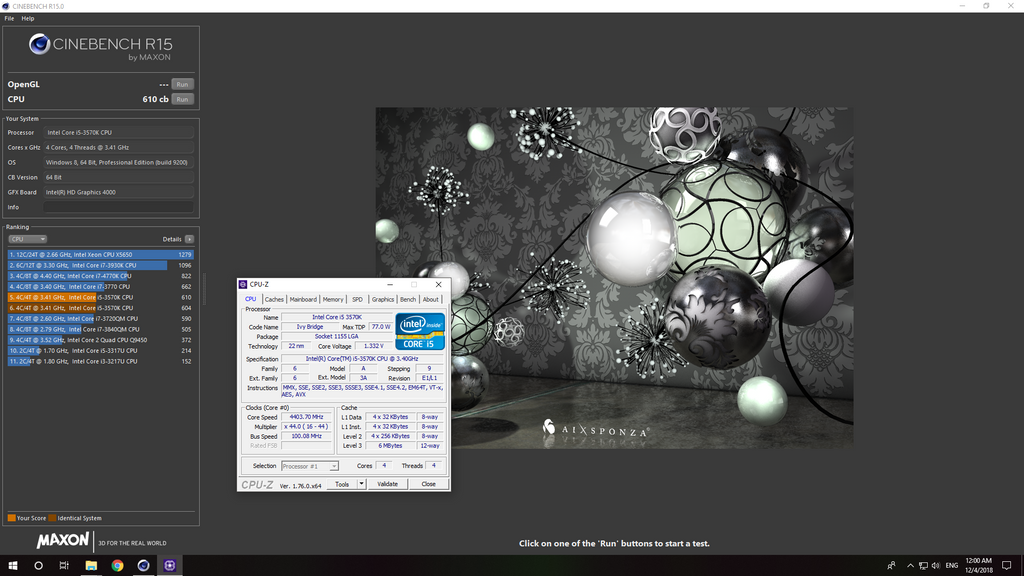This screenshot has width=1024, height=576.
Task: Switch to the Bench tab in CPU-Z
Action: tap(408, 299)
